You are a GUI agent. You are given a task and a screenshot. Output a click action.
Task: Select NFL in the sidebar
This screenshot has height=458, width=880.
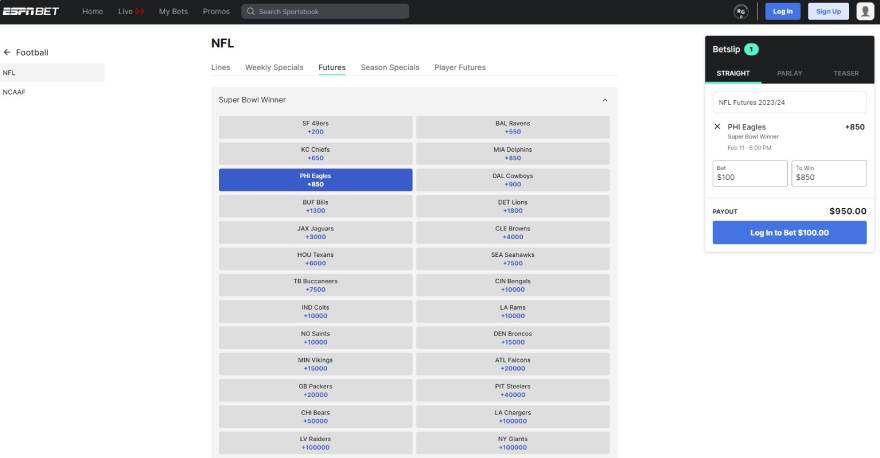(52, 73)
